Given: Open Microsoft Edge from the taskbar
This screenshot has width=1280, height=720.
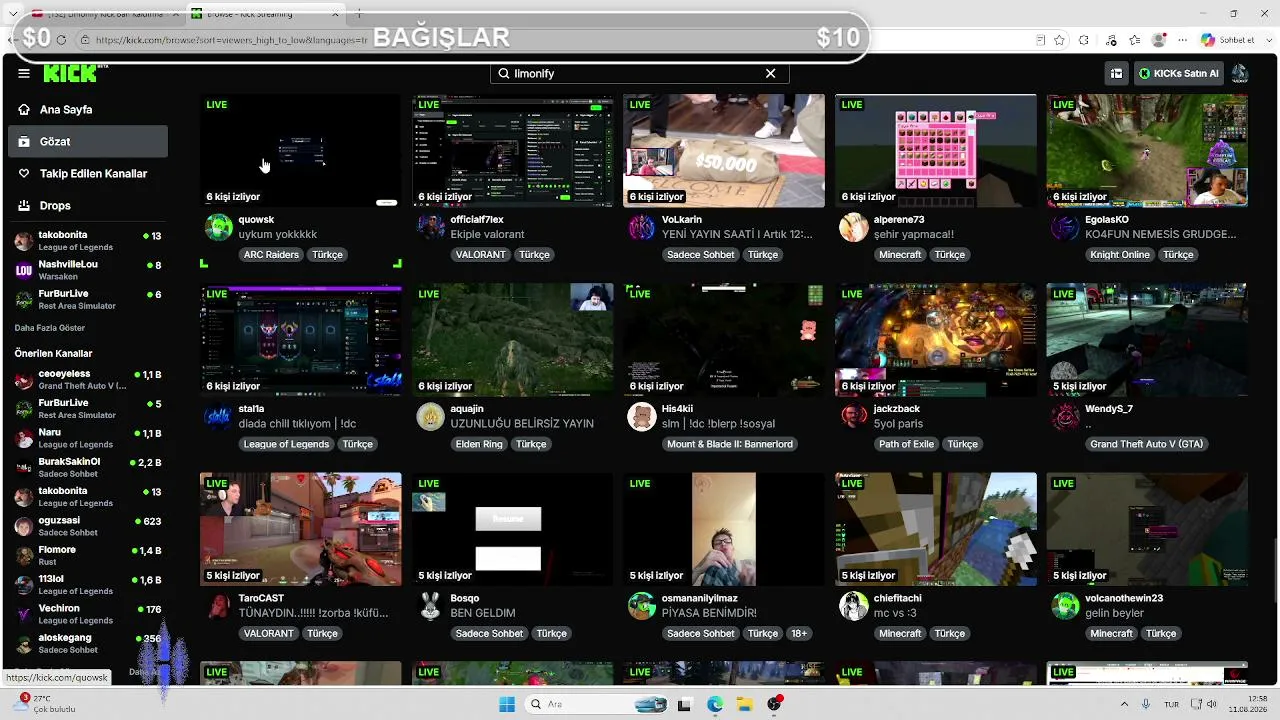Looking at the screenshot, I should point(715,704).
